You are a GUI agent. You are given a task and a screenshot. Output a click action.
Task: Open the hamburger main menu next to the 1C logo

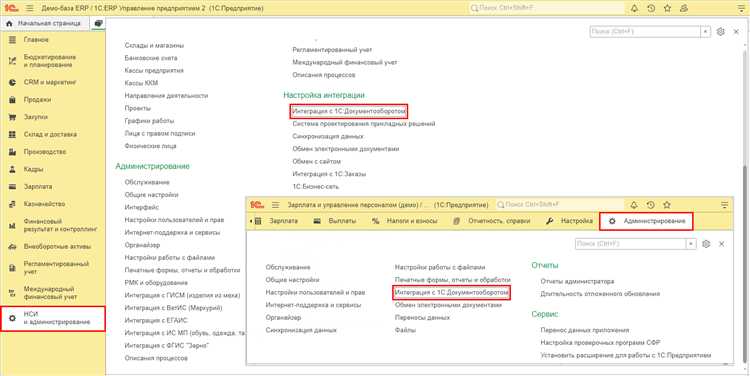pos(30,8)
